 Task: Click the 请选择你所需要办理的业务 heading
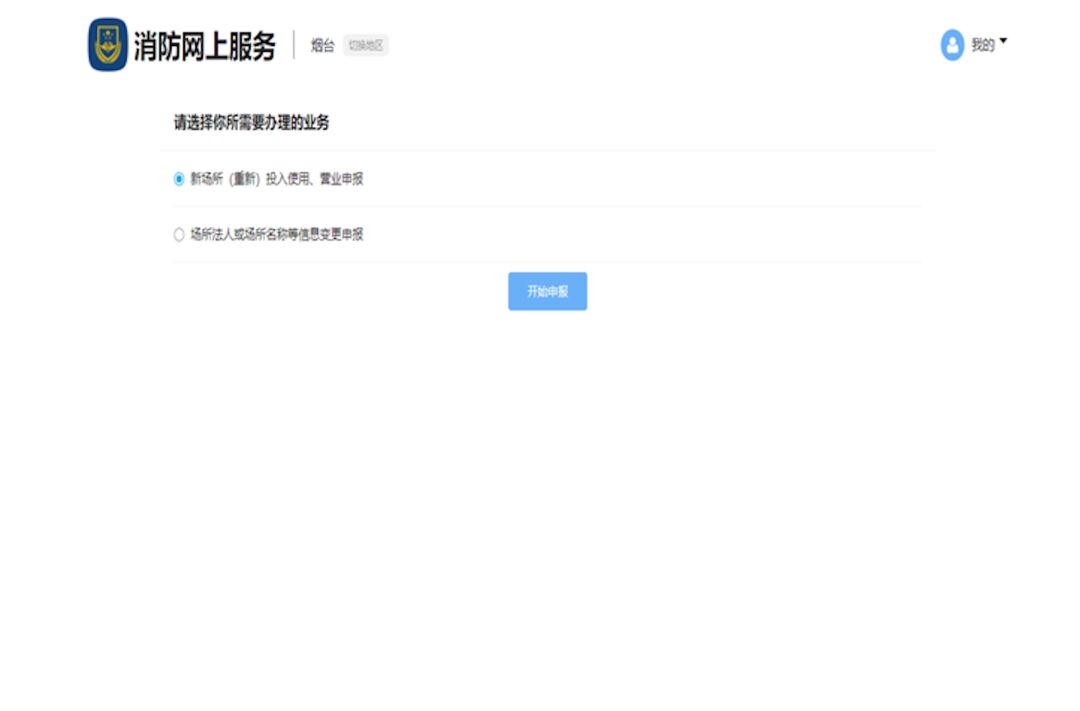(251, 123)
